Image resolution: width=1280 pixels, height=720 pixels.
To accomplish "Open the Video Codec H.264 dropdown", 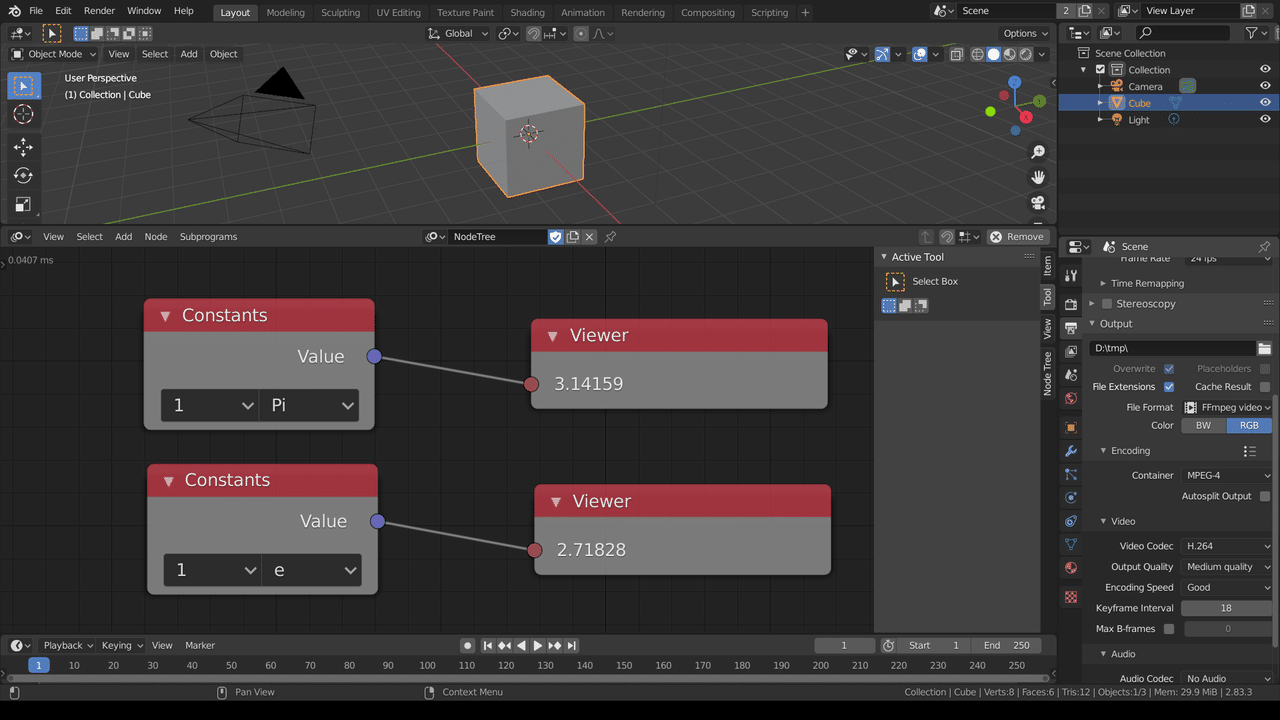I will coord(1227,546).
